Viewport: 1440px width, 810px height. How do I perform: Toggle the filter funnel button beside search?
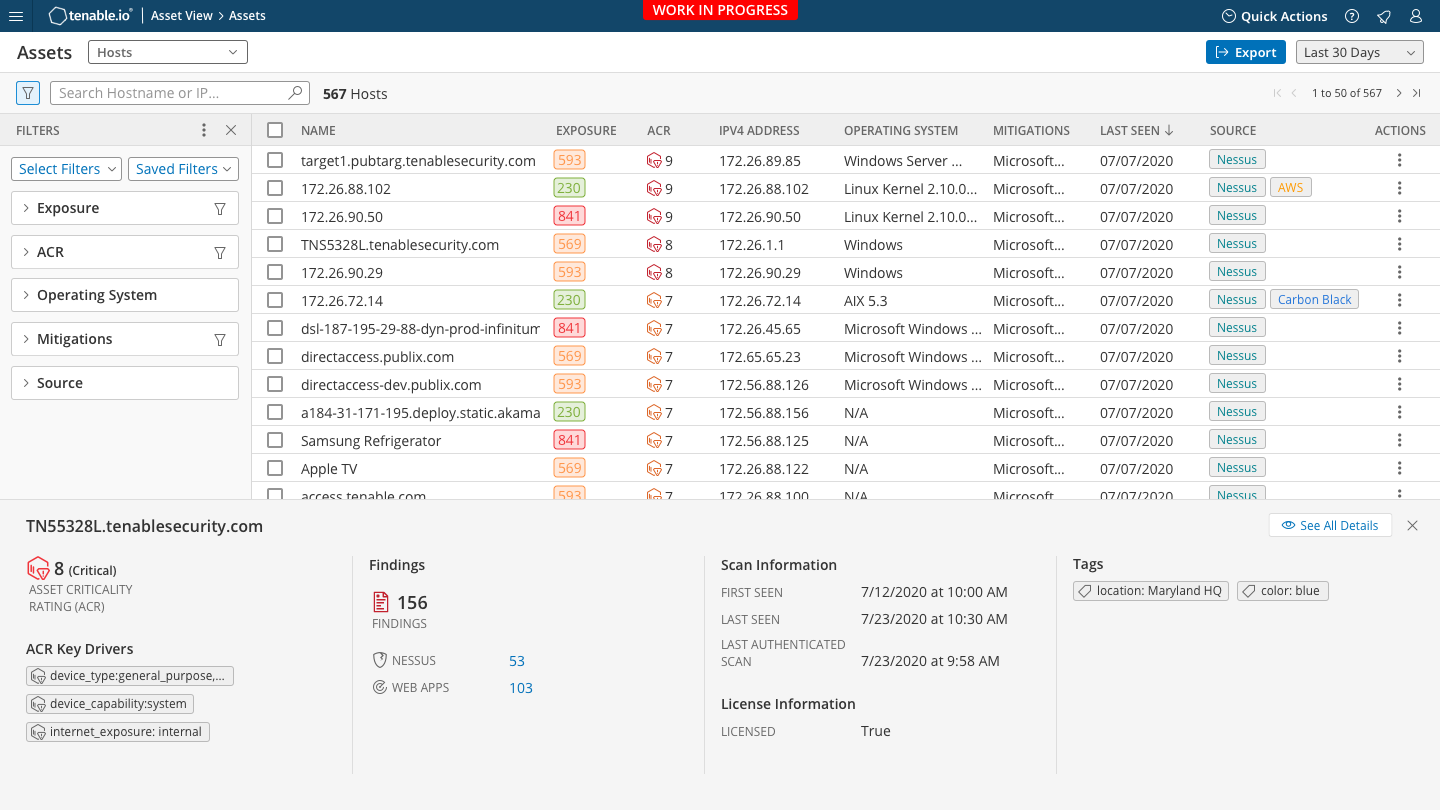[x=28, y=93]
